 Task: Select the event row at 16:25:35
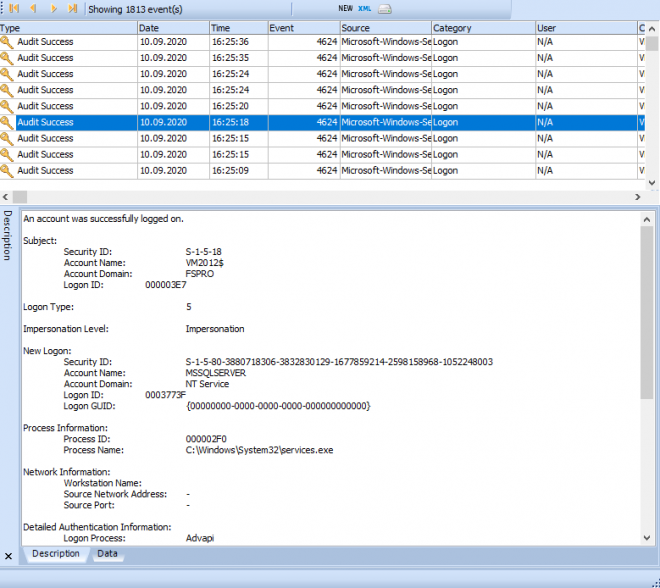click(322, 58)
